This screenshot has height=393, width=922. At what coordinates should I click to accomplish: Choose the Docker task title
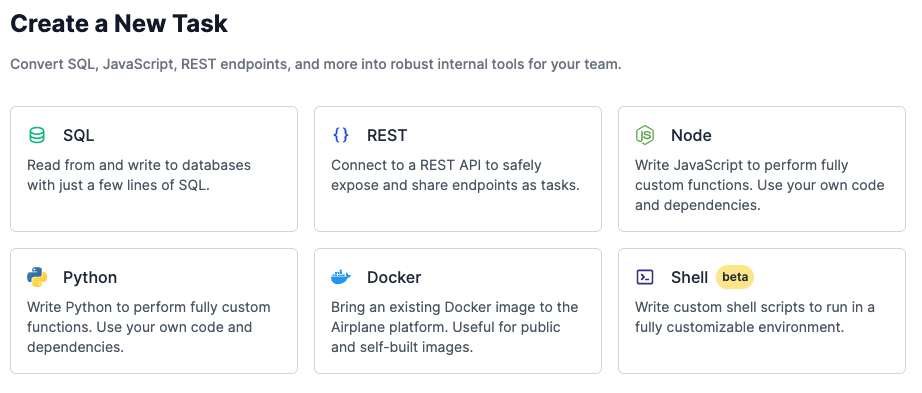[x=394, y=277]
